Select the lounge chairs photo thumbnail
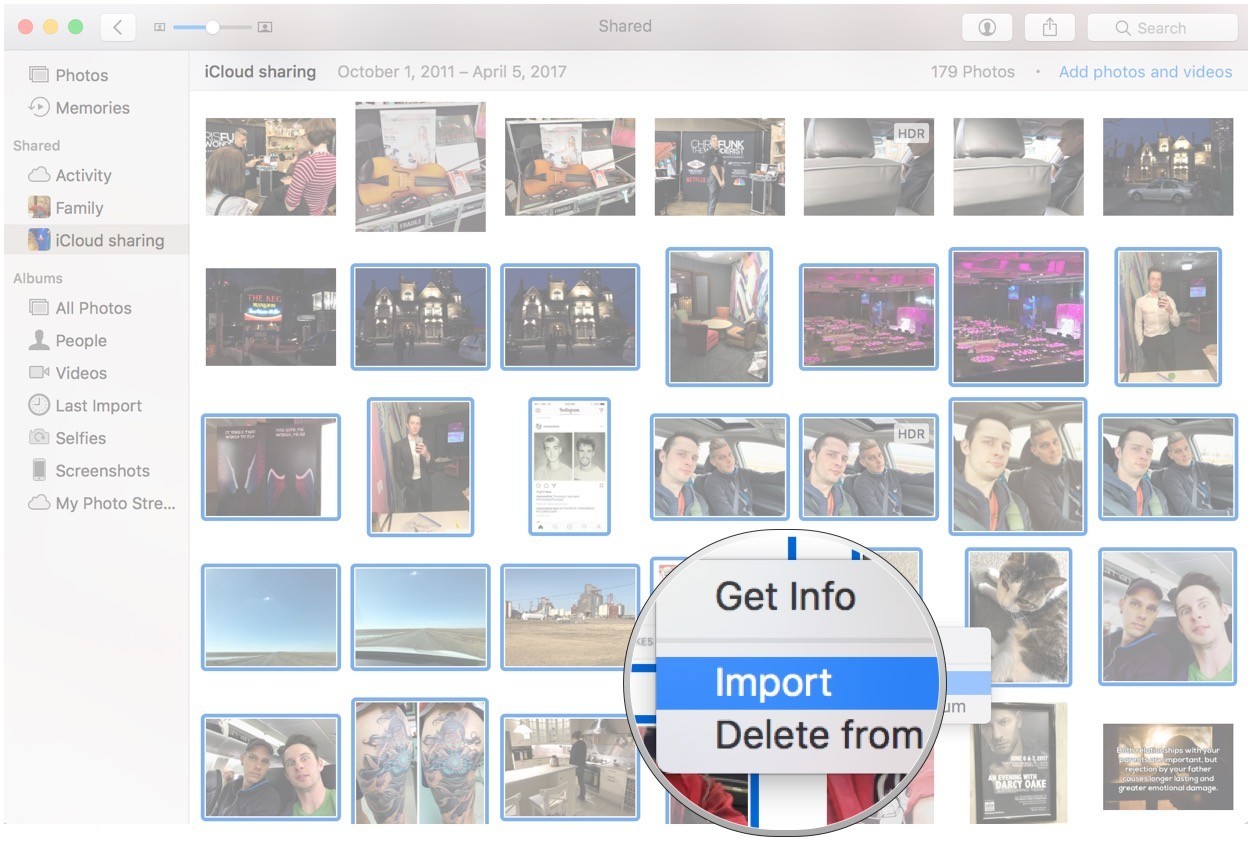Image resolution: width=1252 pixels, height=844 pixels. click(719, 317)
